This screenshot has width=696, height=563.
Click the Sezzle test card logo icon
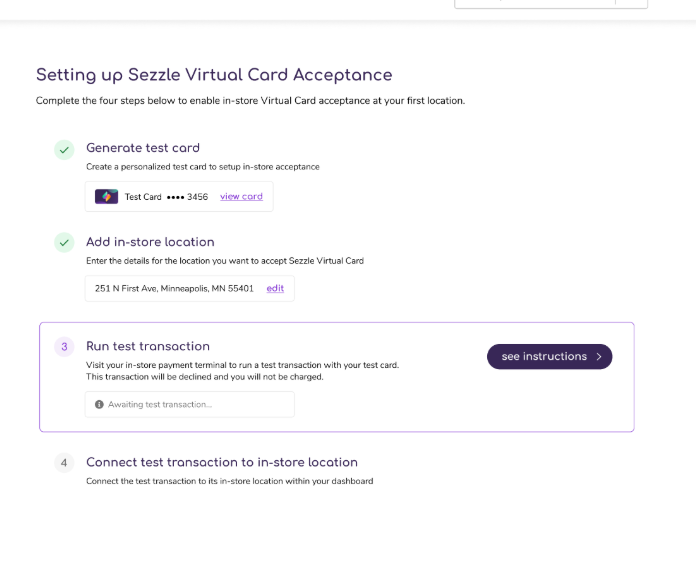[x=106, y=197]
